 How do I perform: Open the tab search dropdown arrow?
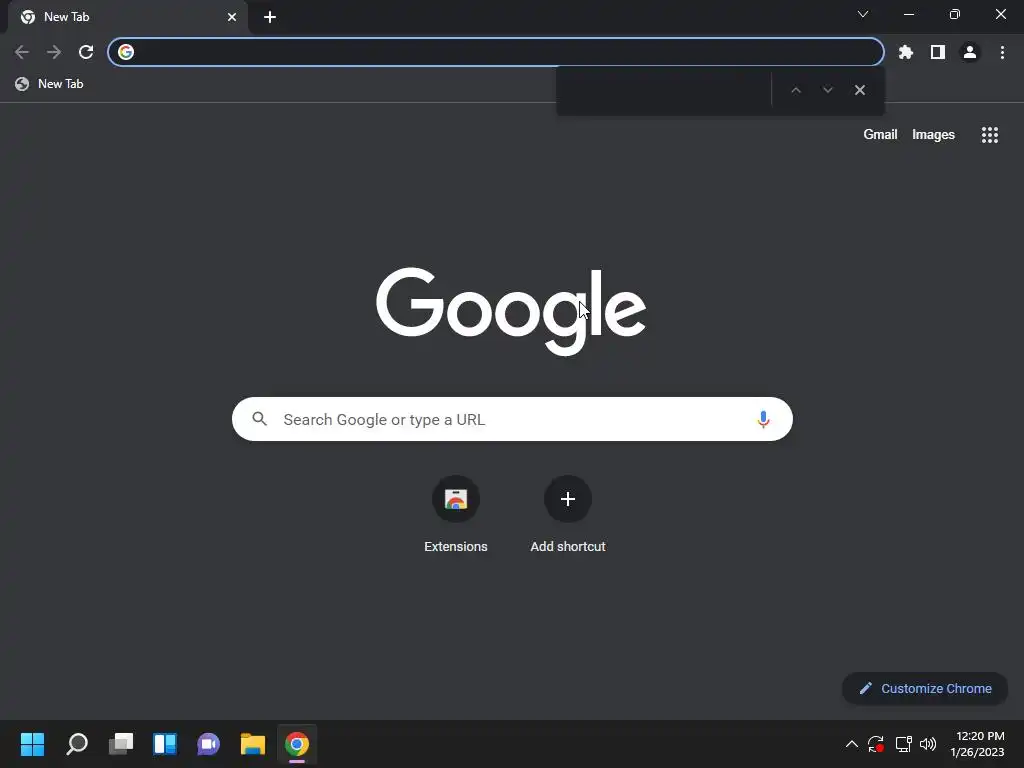[x=863, y=14]
